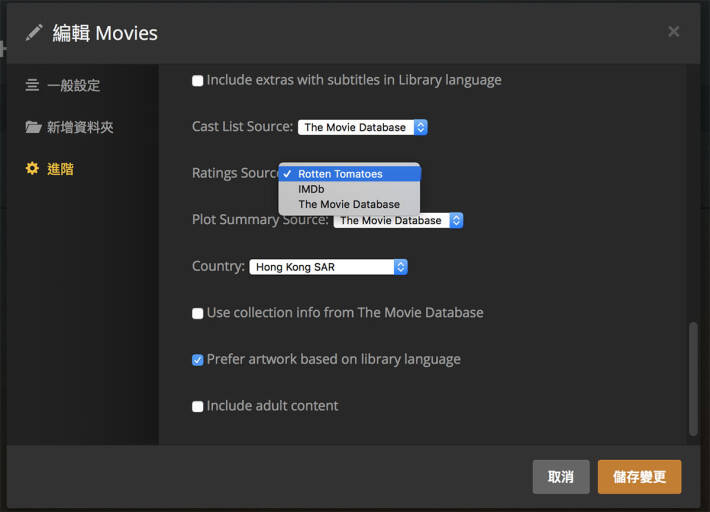This screenshot has width=710, height=512.
Task: Click the 編輯 Movies dialog title
Action: point(105,33)
